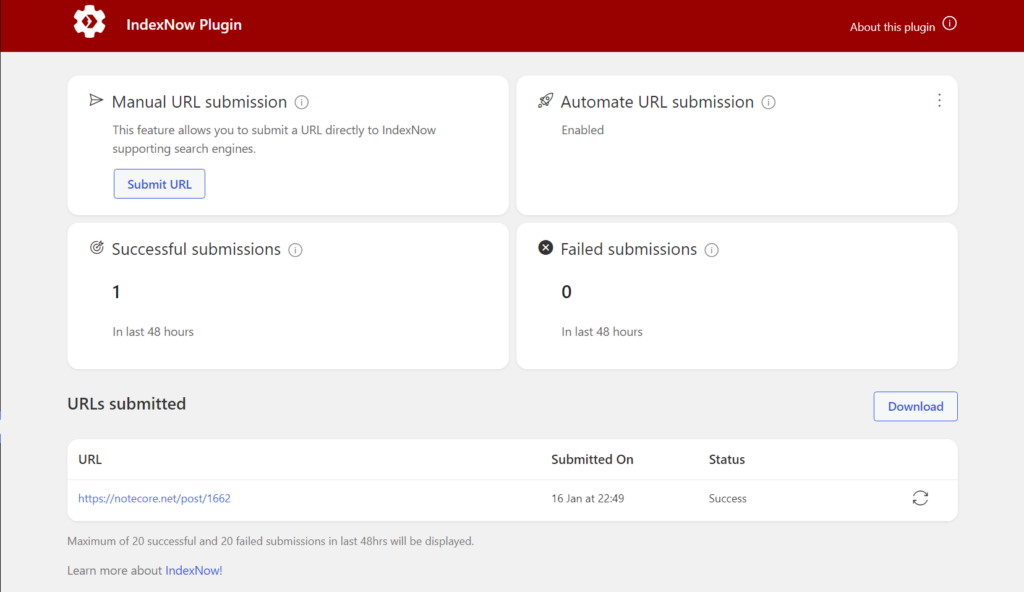The height and width of the screenshot is (592, 1024).
Task: Show info tooltip for Failed submissions
Action: 712,250
